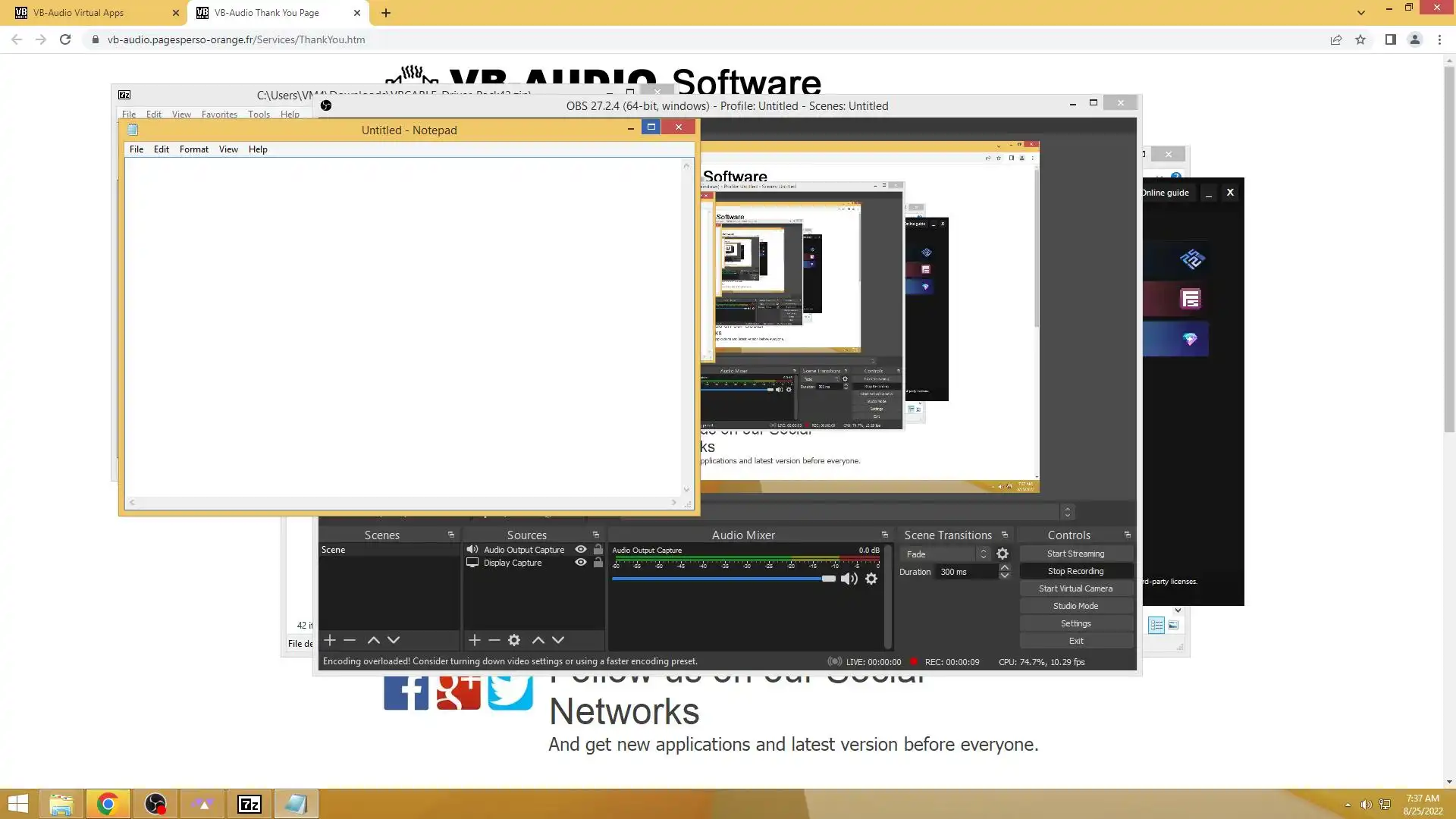Hide Audio Output Capture source eye
This screenshot has width=1456, height=819.
581,550
